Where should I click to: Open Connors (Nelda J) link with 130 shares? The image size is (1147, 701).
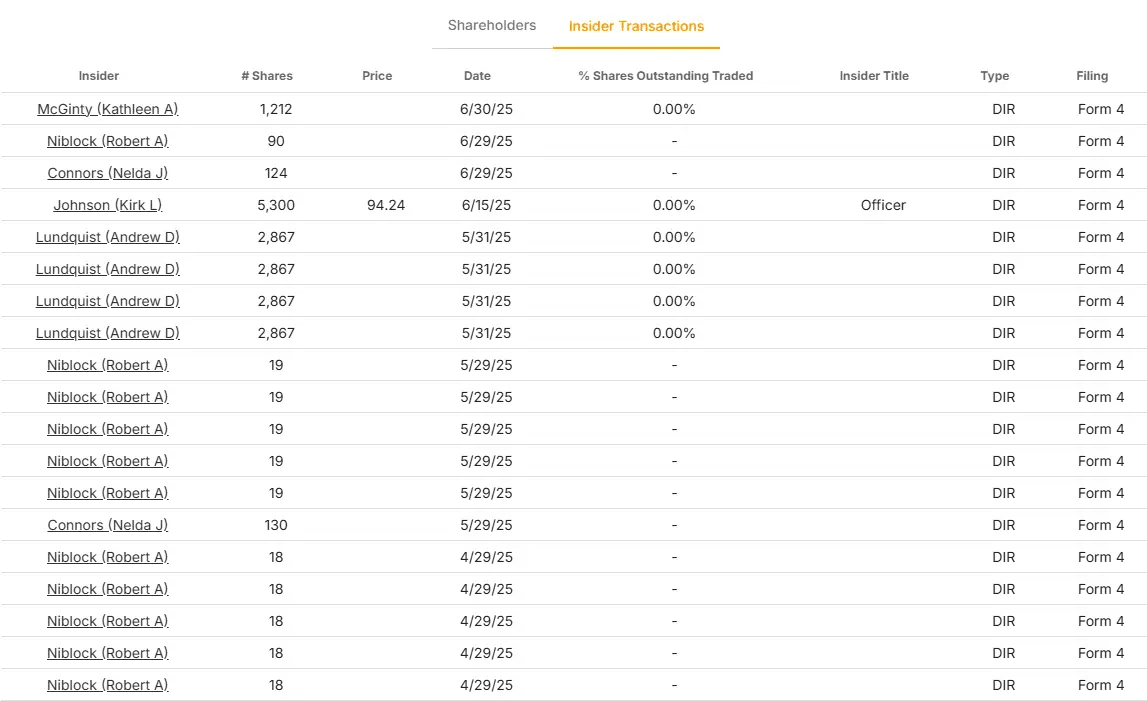coord(108,525)
